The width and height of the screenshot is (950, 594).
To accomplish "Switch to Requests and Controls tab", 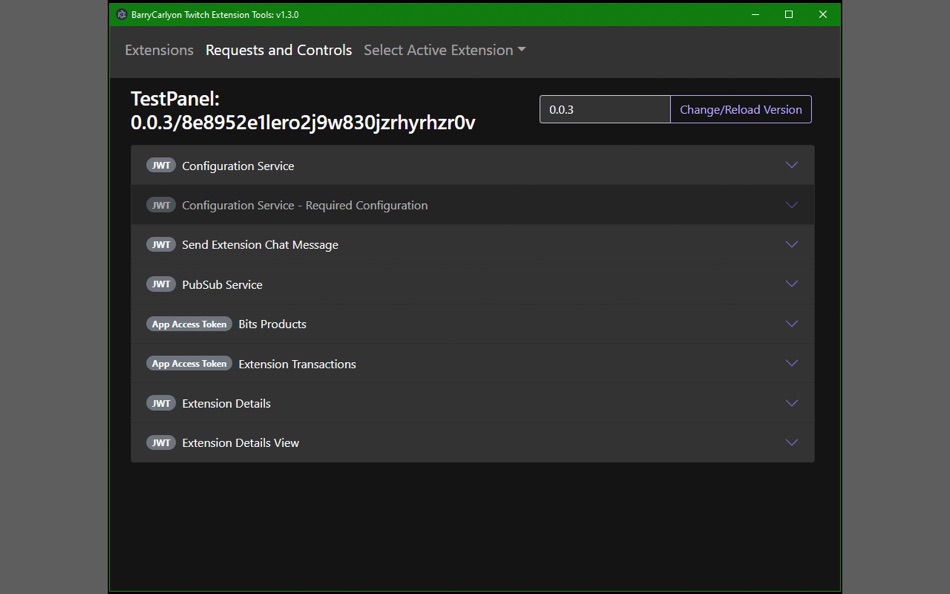I will pos(279,50).
